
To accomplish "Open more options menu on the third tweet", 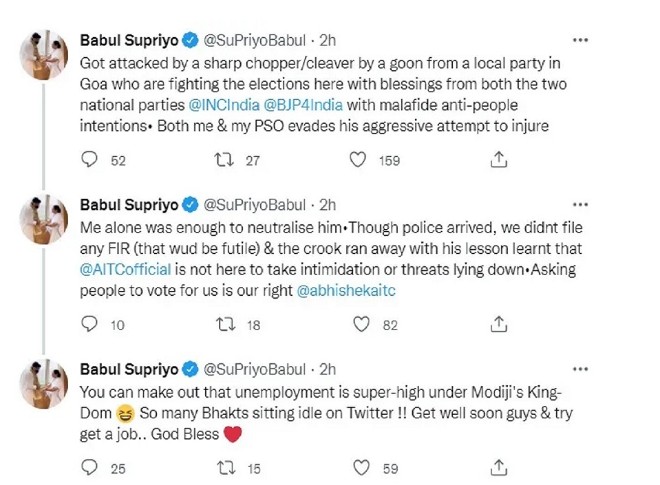I will [x=580, y=368].
